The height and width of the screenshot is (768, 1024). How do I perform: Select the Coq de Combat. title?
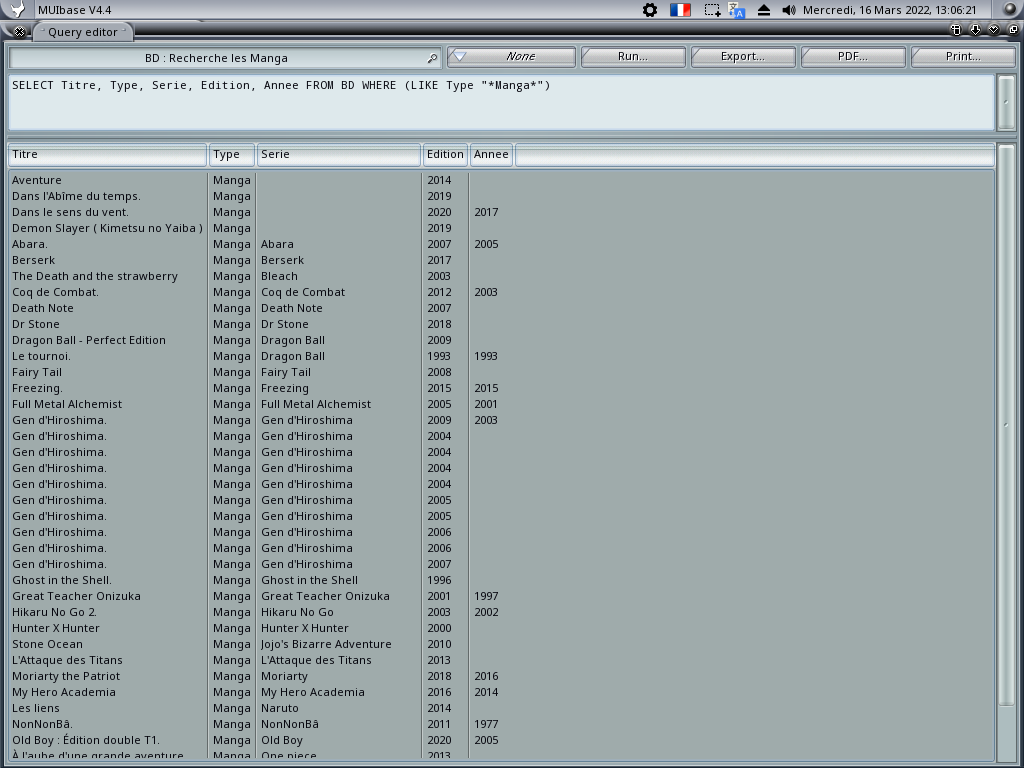[55, 292]
